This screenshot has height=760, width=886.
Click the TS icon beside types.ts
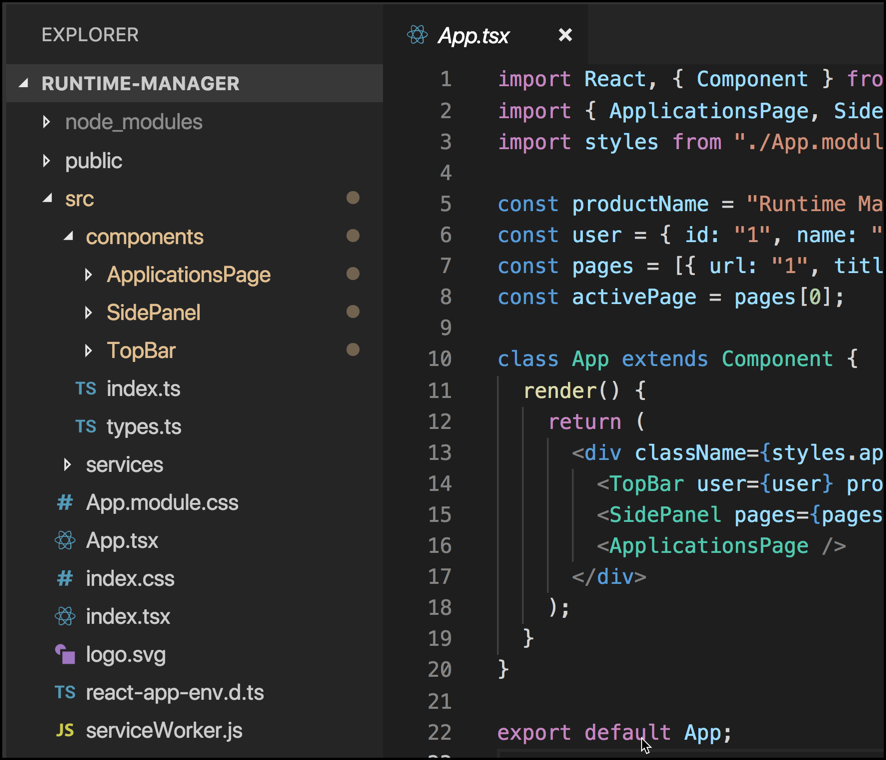click(86, 427)
